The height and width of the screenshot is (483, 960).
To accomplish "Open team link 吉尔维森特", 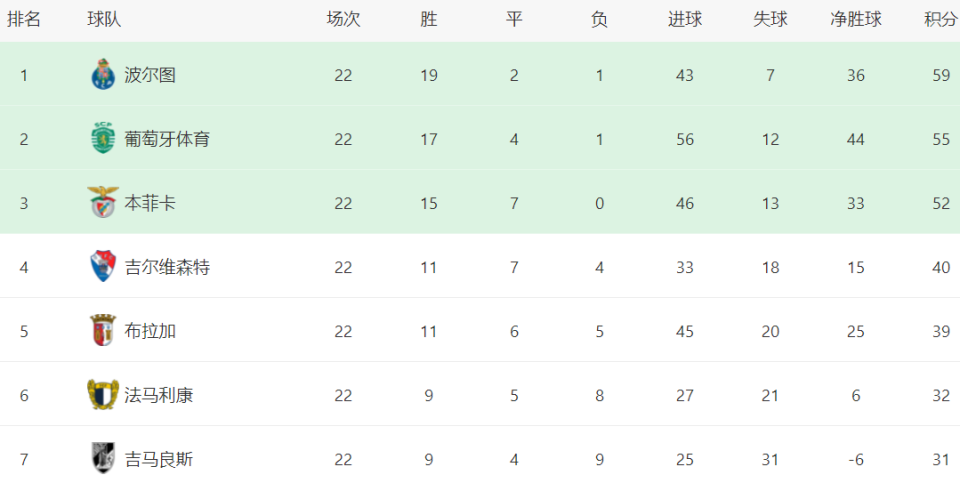I will [x=167, y=267].
